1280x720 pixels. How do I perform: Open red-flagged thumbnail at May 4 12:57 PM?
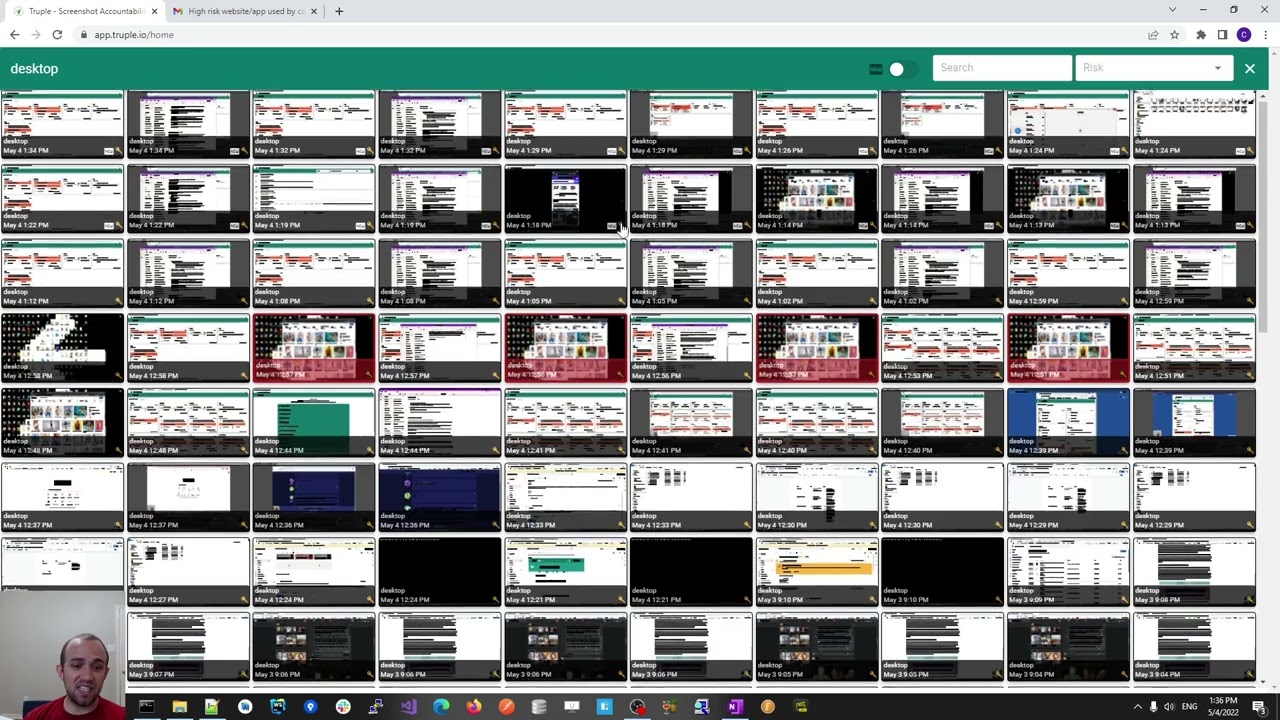click(x=314, y=348)
